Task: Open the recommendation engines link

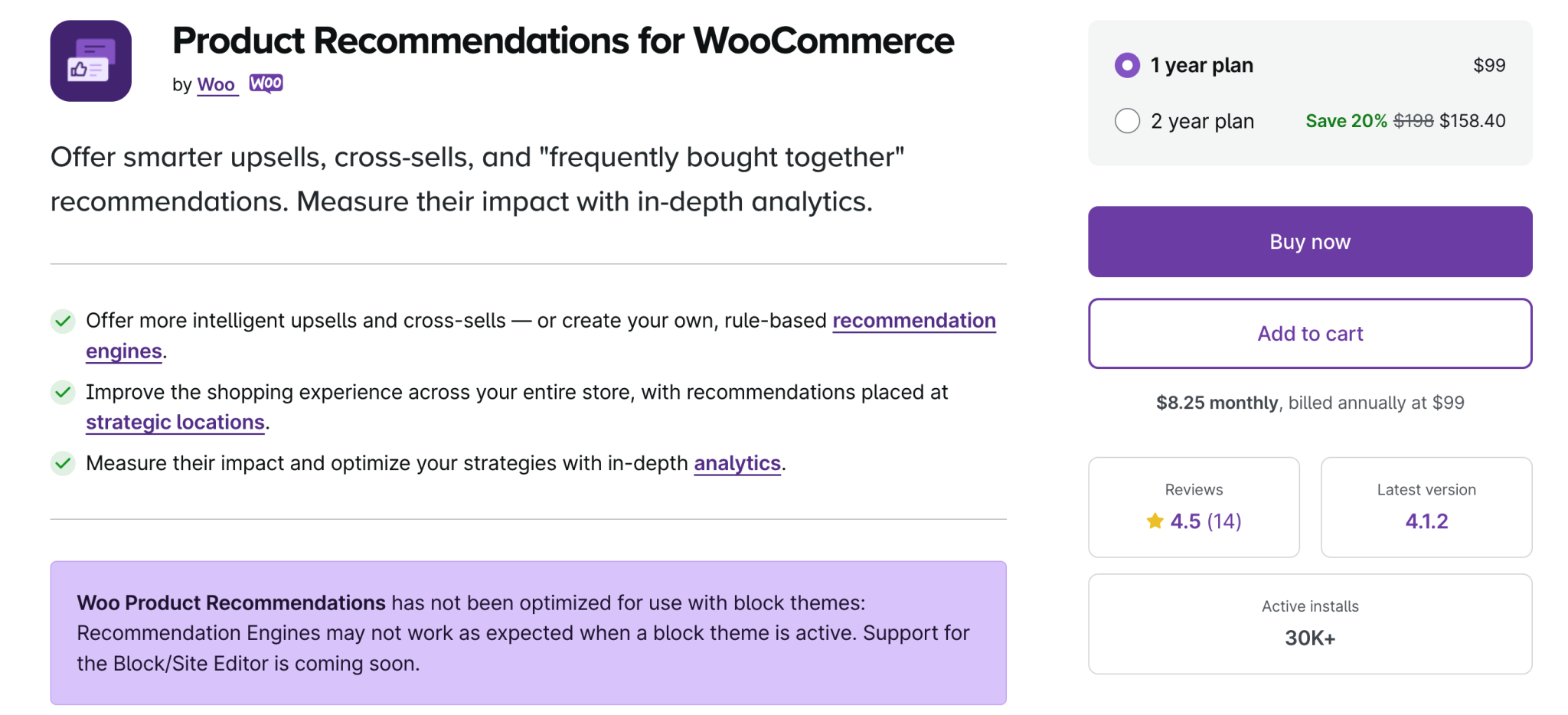Action: point(914,321)
